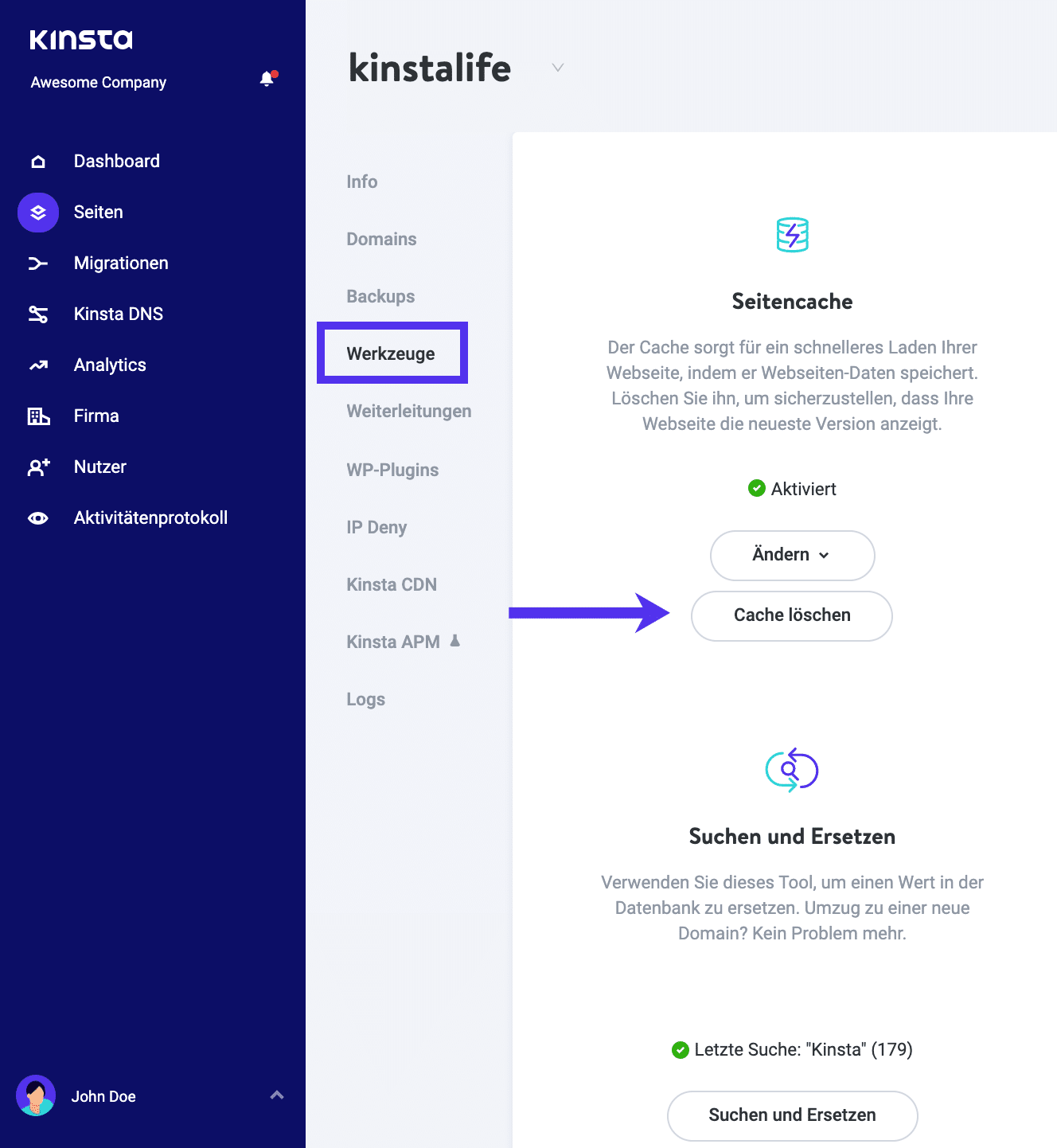The width and height of the screenshot is (1057, 1148).
Task: Expand the kinstalife site name dropdown
Action: (556, 68)
